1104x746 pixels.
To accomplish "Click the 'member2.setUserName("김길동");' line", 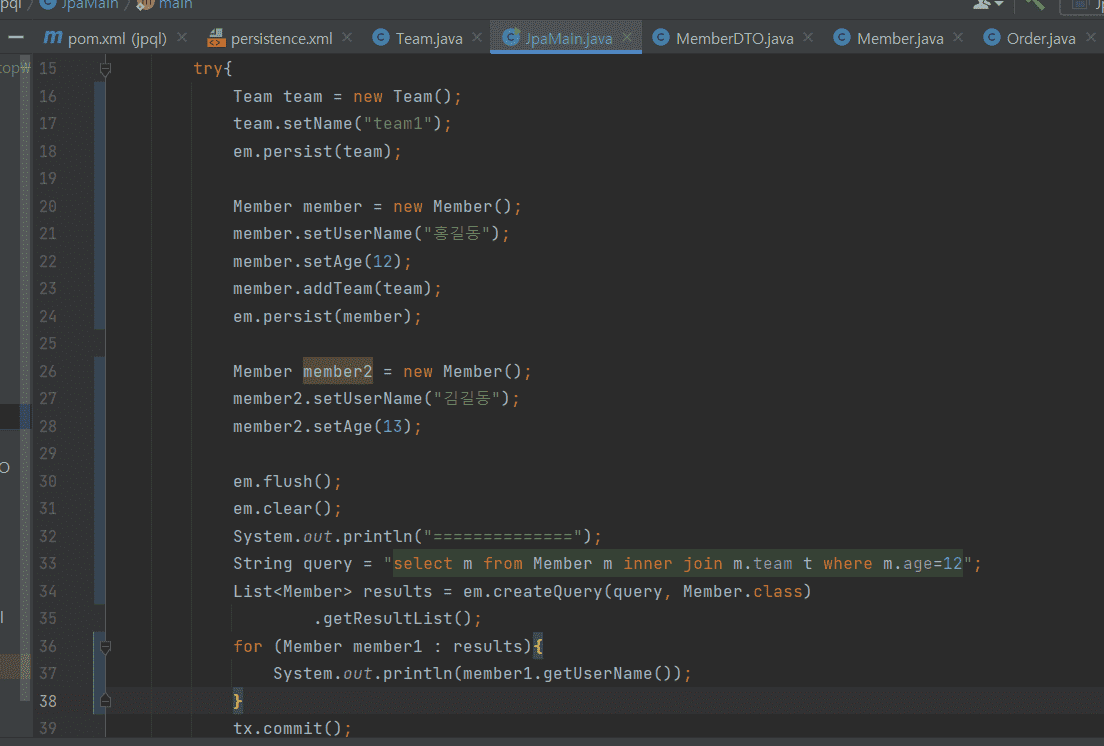I will click(x=377, y=399).
